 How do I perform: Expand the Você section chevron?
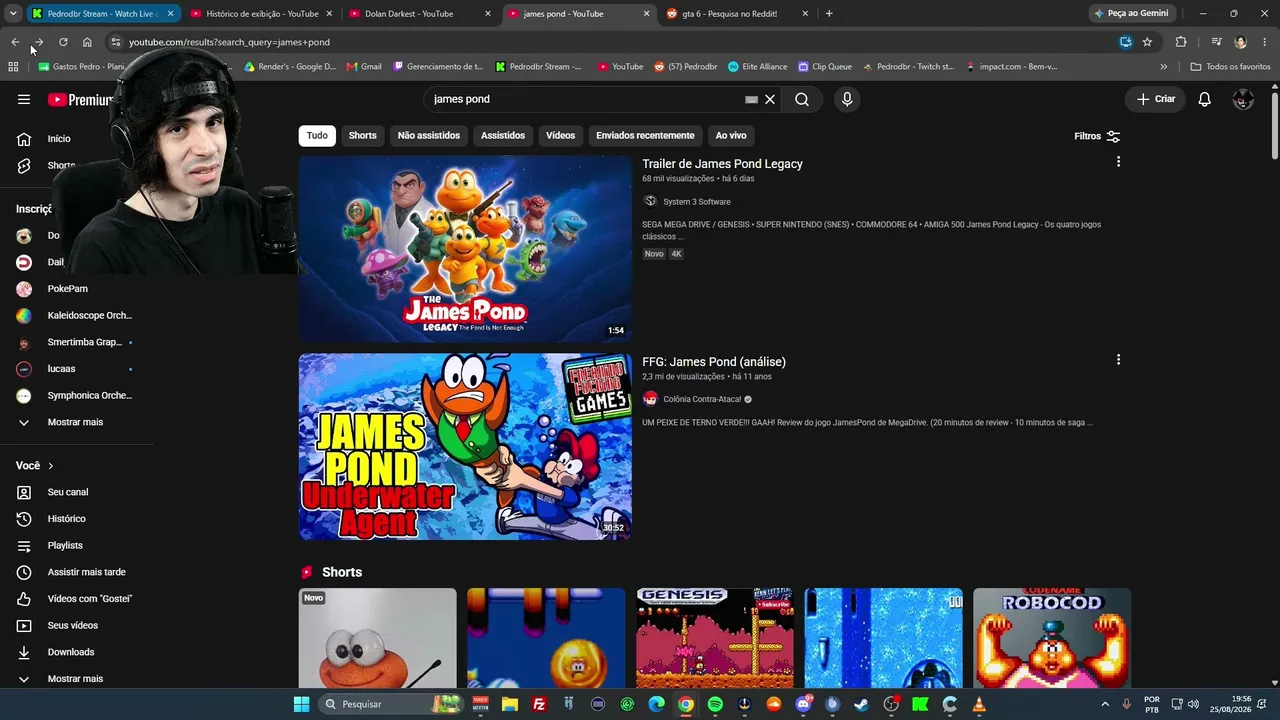[x=51, y=466]
